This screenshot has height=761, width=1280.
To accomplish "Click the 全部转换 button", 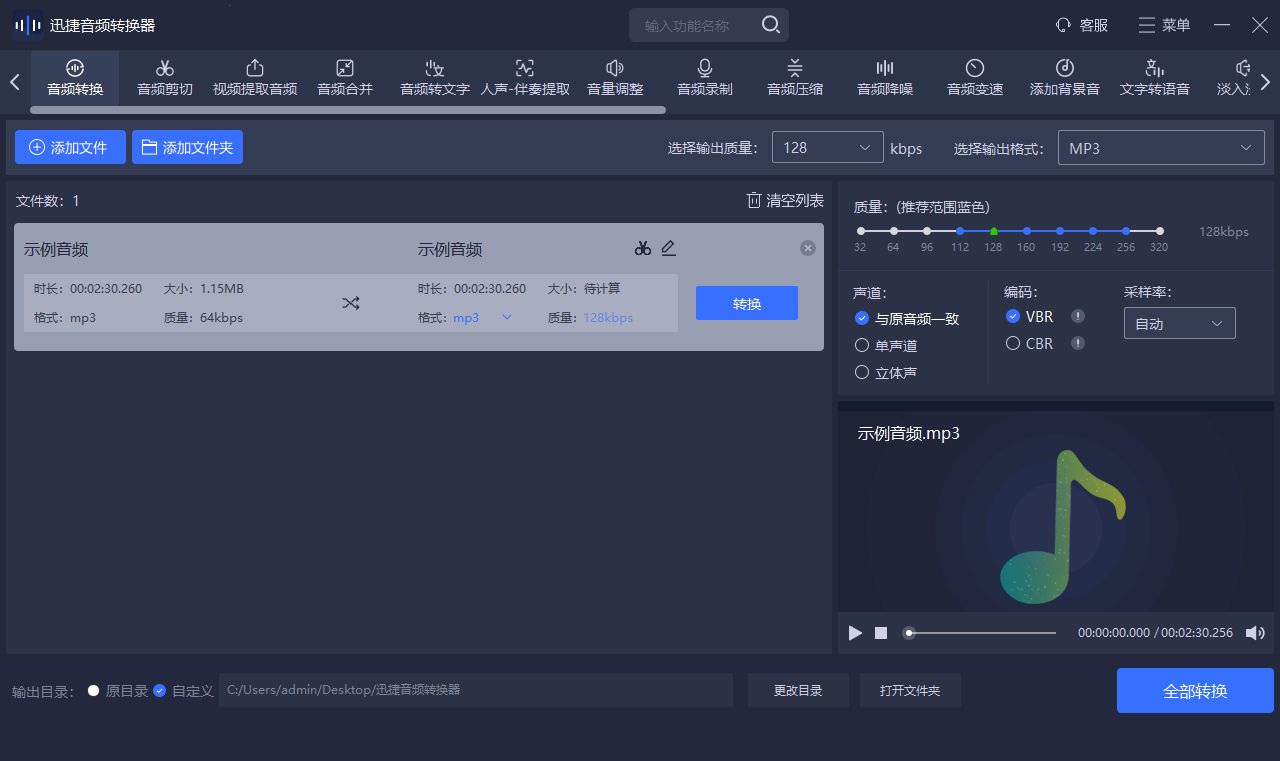I will 1195,691.
